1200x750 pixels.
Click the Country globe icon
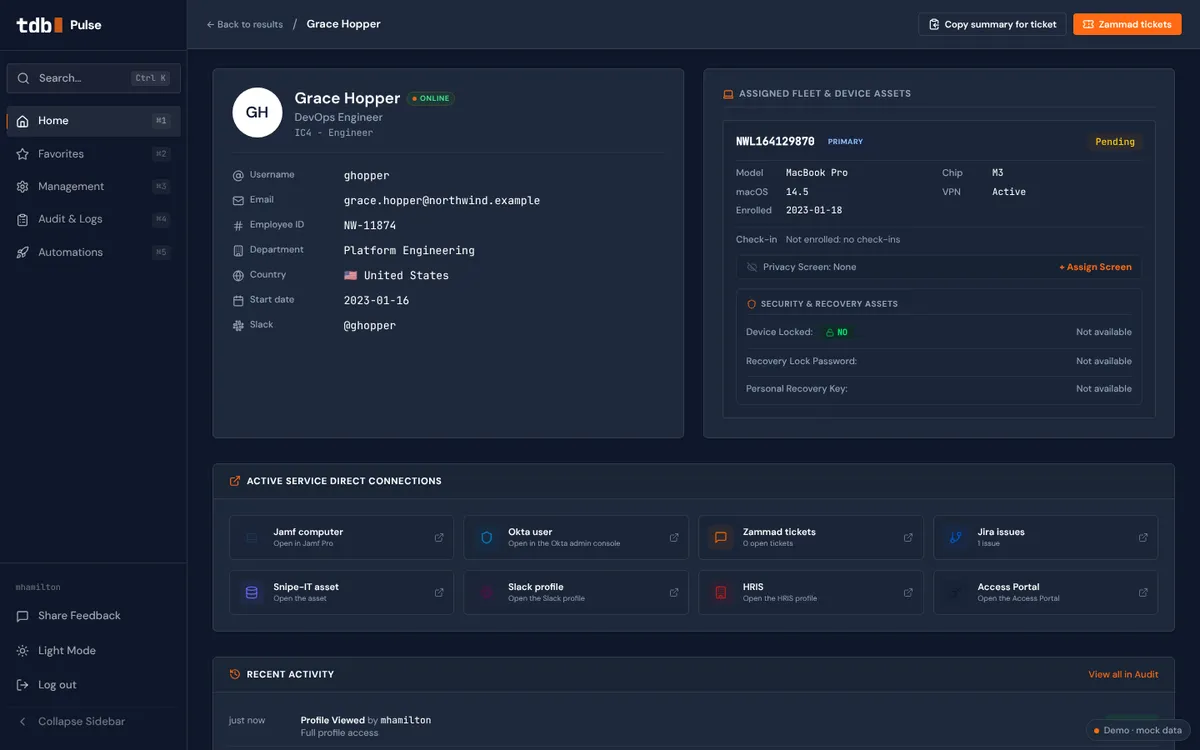pos(238,275)
